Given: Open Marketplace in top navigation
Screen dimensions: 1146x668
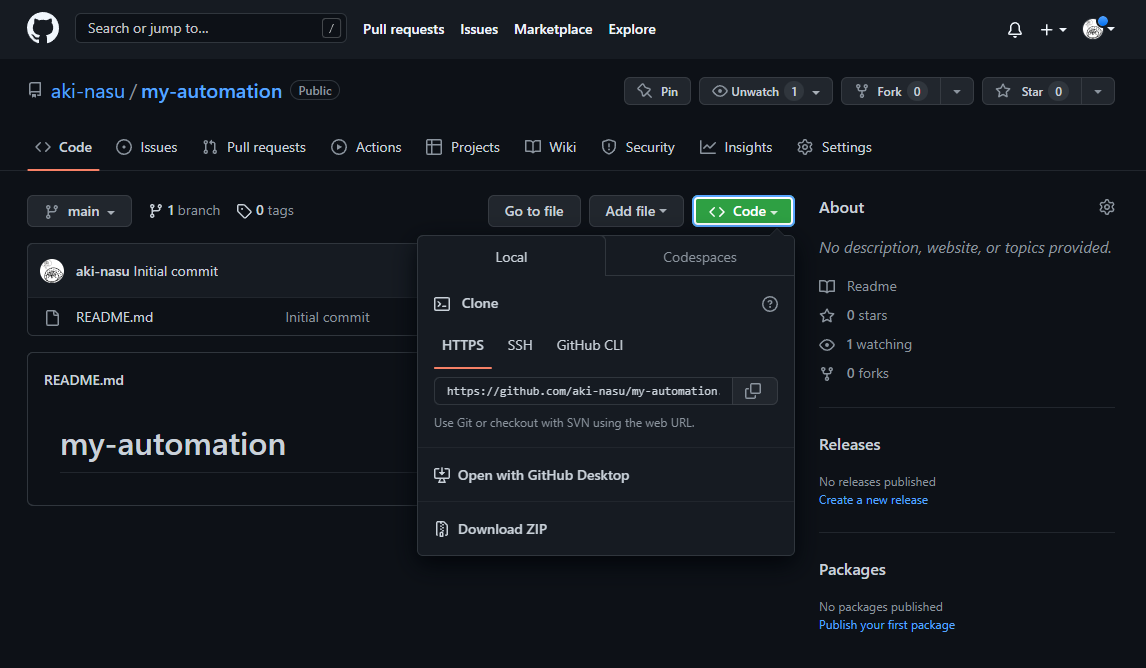Looking at the screenshot, I should [x=553, y=29].
